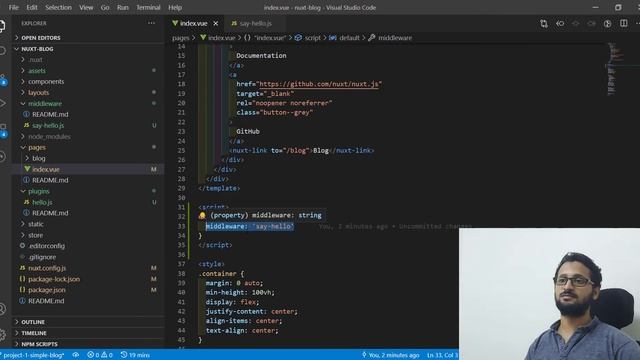Go to previous change via editor toolbar
The image size is (640, 360).
point(560,24)
